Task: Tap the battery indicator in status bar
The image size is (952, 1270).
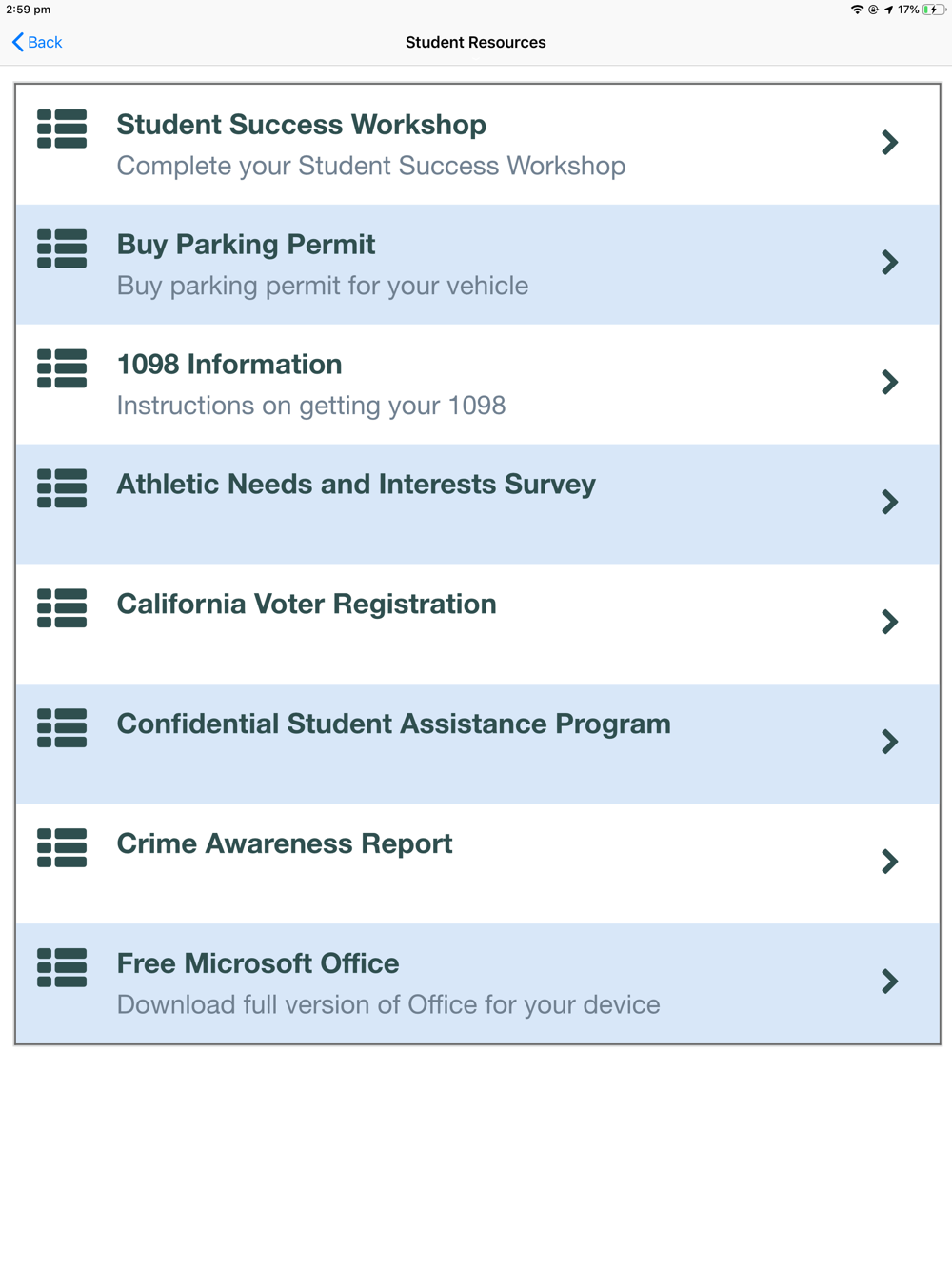Action: 933,10
